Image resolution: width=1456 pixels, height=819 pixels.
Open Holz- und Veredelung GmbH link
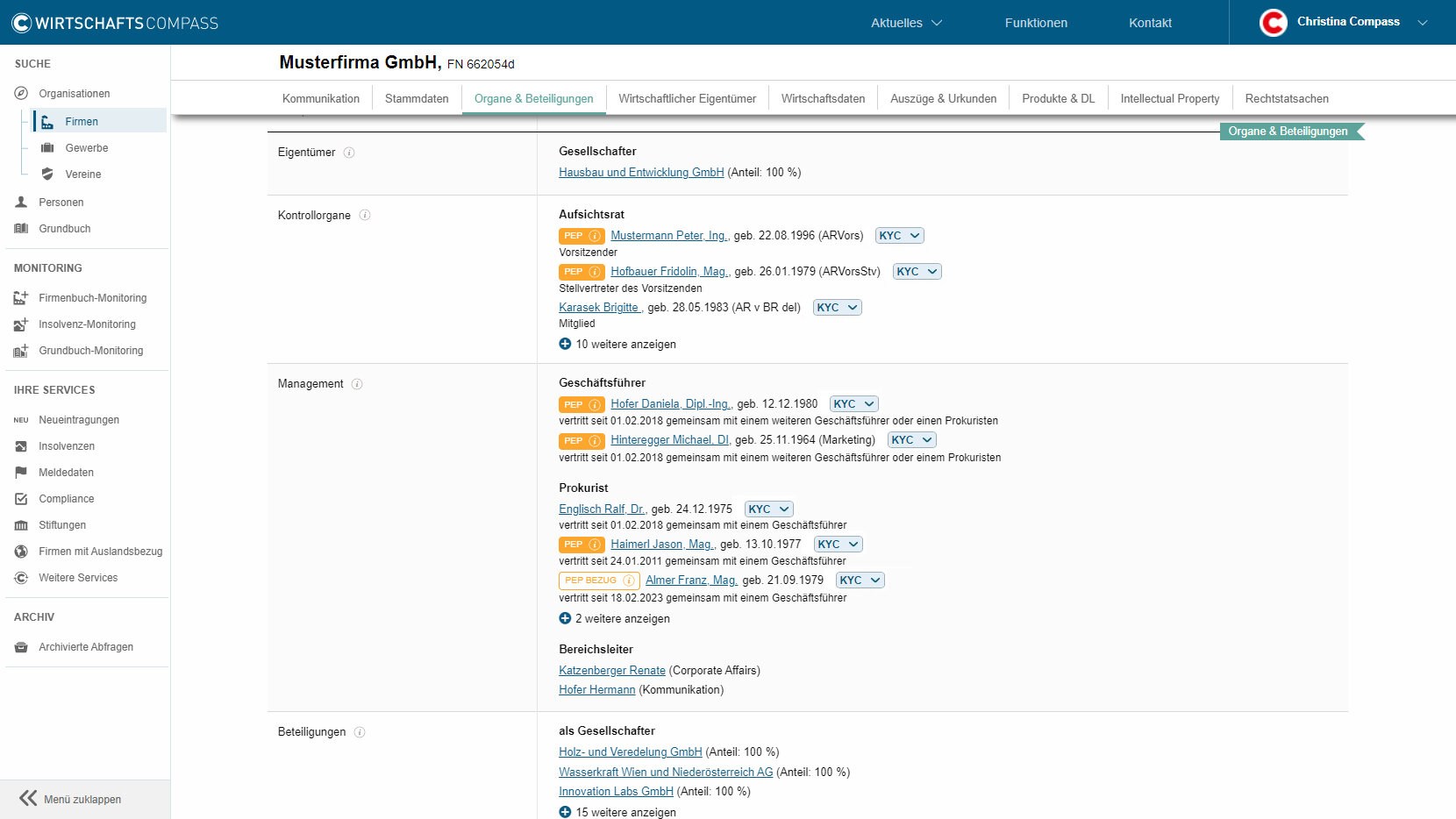point(631,752)
